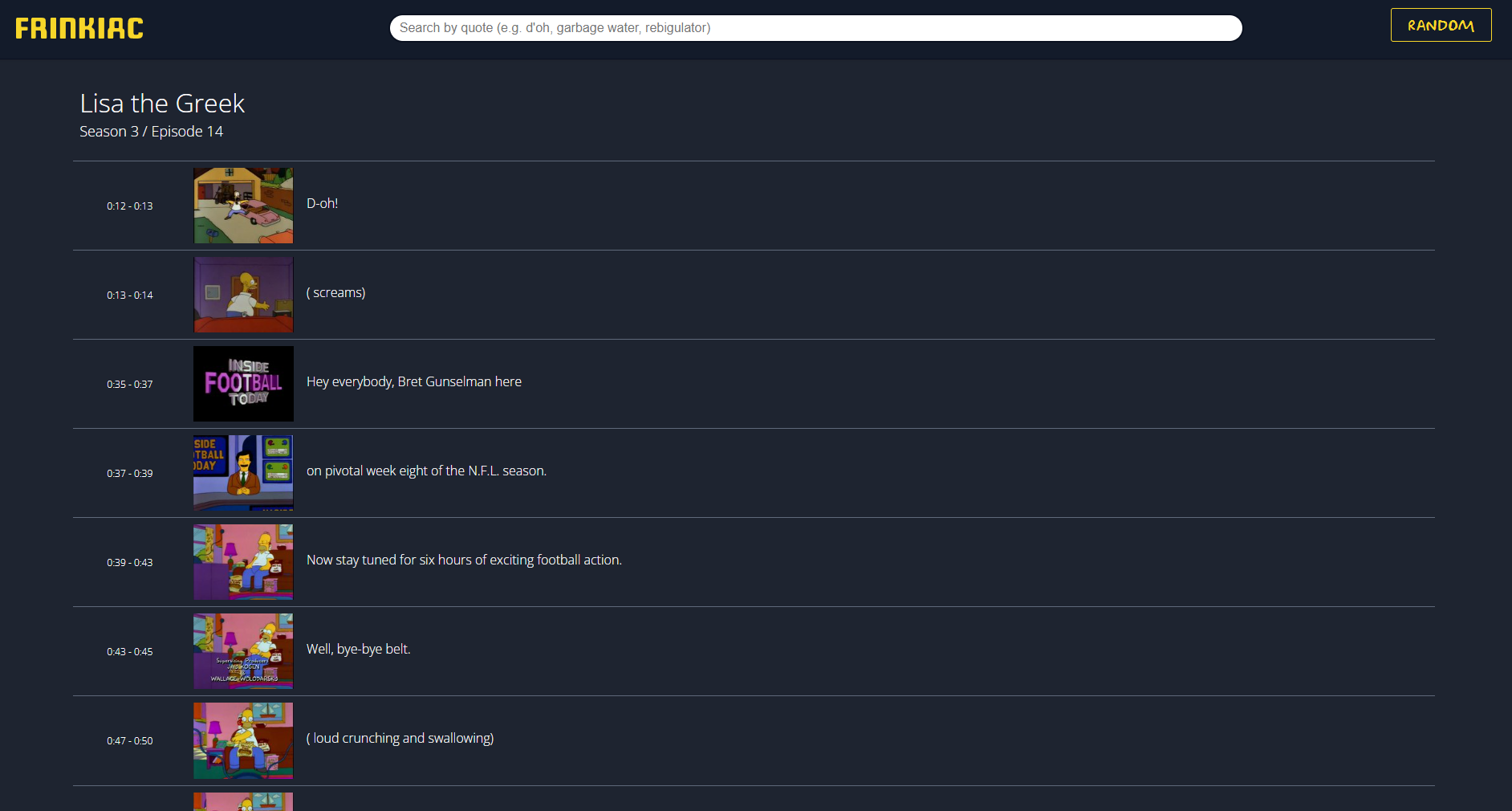Select the caption "( screams)"
This screenshot has height=811, width=1512.
pos(335,293)
